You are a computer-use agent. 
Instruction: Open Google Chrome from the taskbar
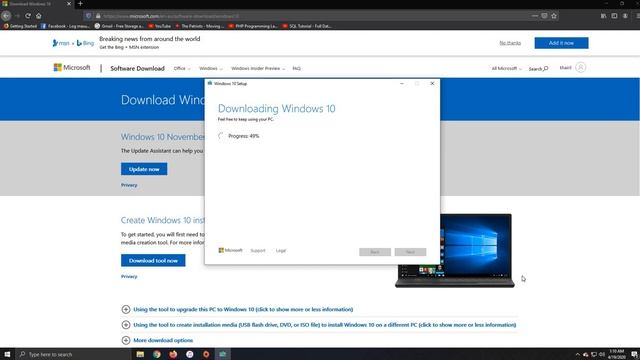(x=157, y=354)
